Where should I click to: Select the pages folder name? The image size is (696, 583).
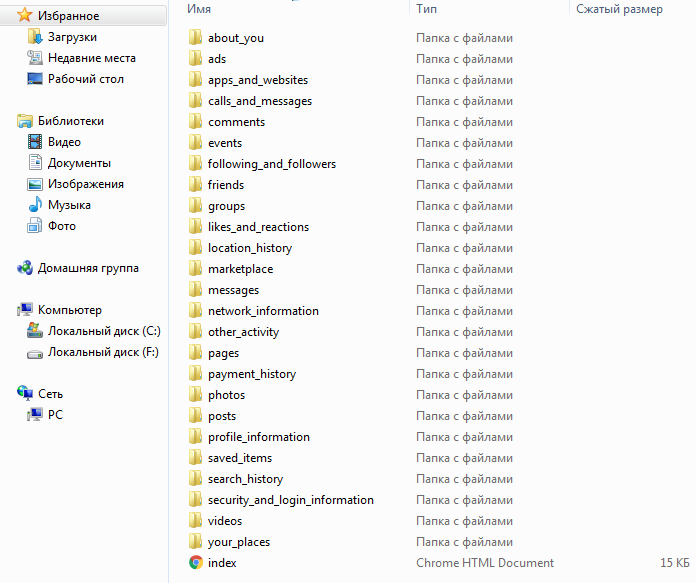point(223,353)
